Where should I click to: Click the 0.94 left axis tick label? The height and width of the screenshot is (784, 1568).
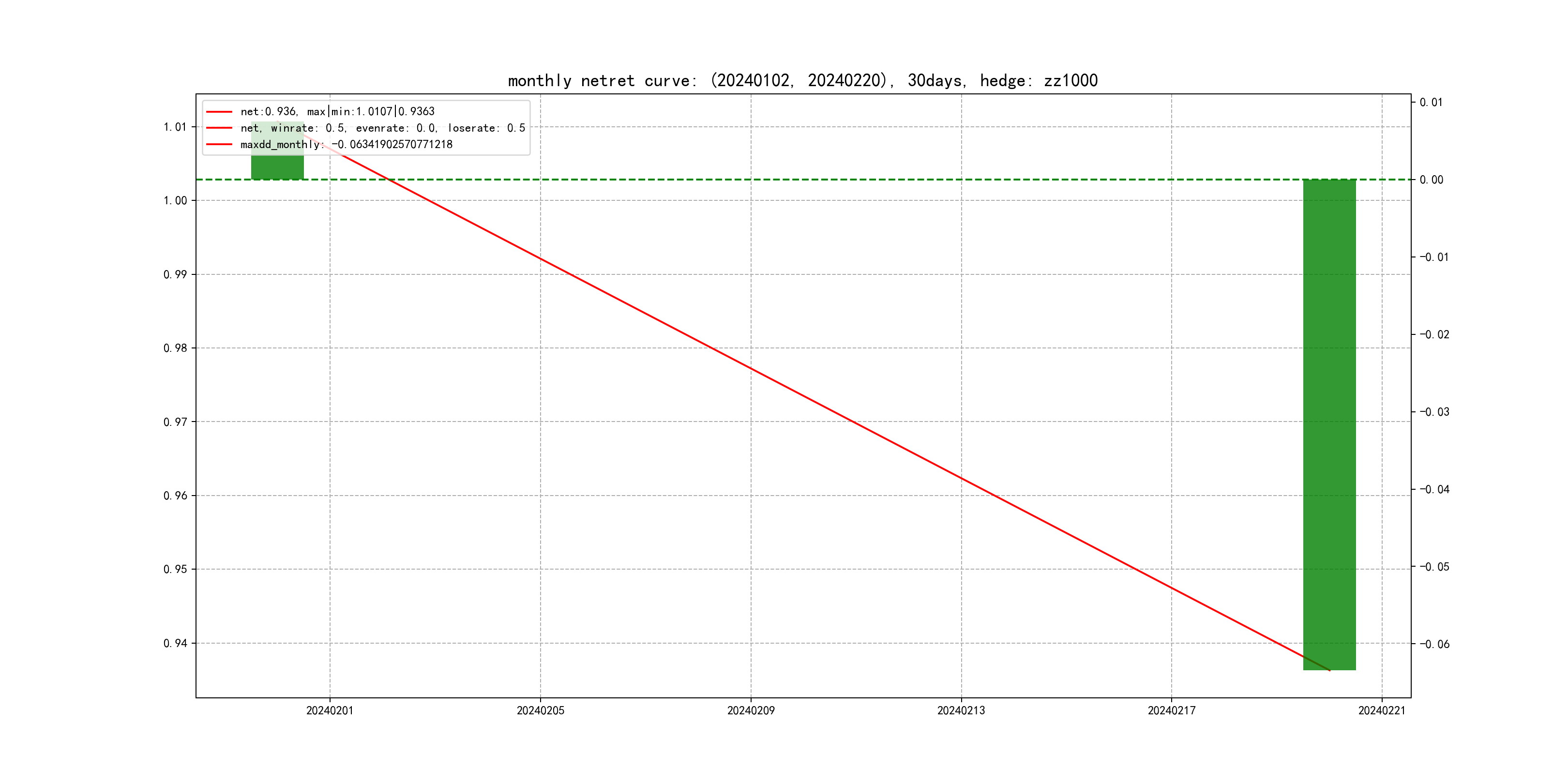pyautogui.click(x=175, y=643)
